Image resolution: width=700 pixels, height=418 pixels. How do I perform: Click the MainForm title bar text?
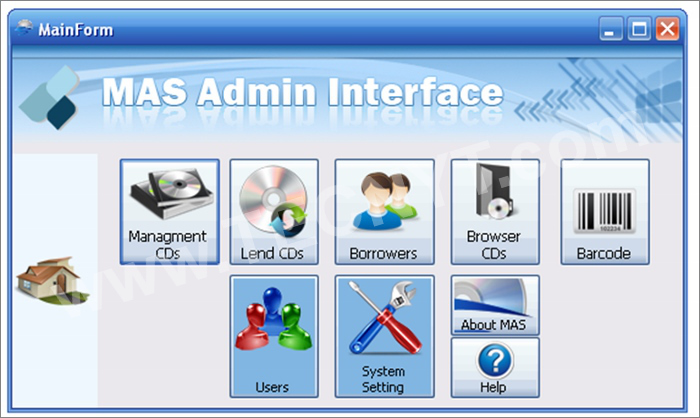pos(75,30)
